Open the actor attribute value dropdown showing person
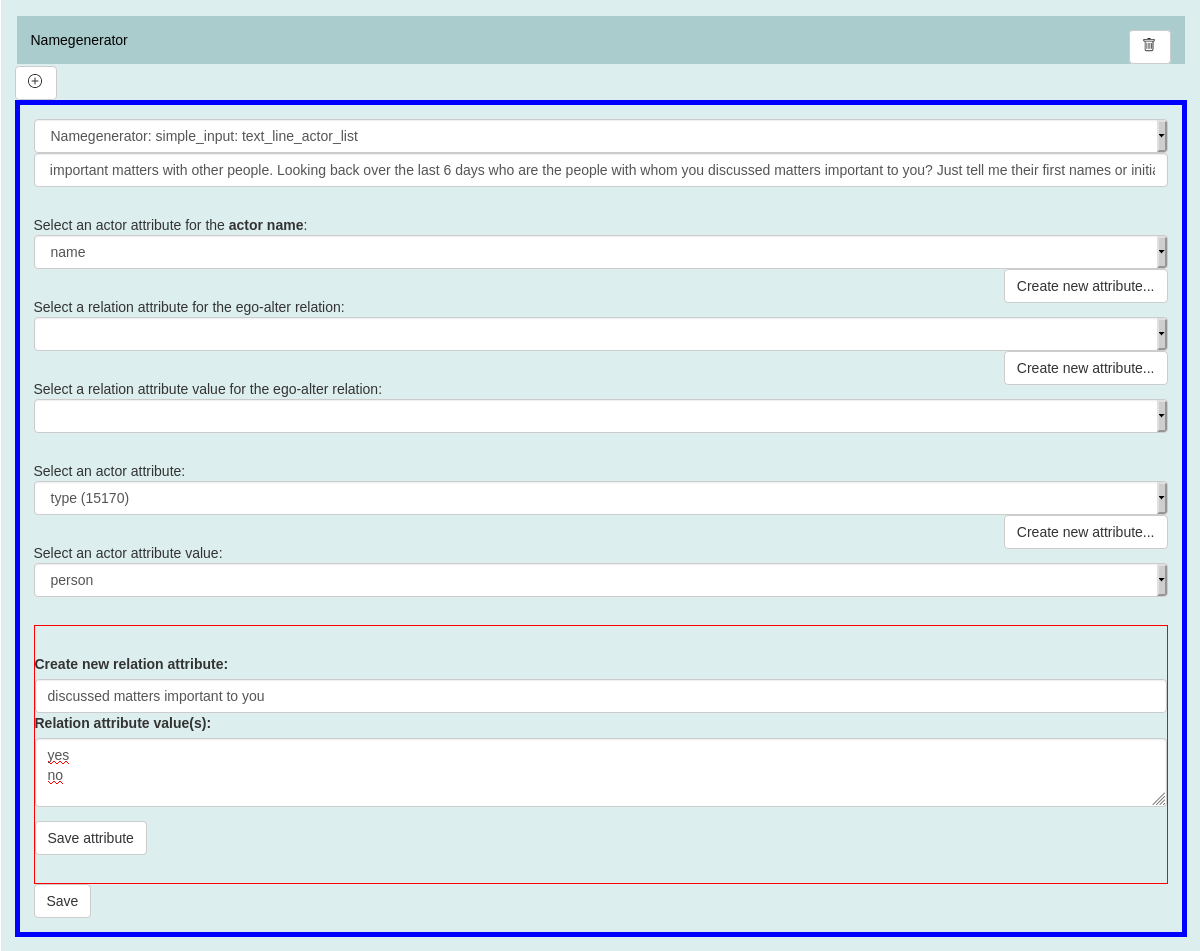The image size is (1200, 951). tap(600, 580)
